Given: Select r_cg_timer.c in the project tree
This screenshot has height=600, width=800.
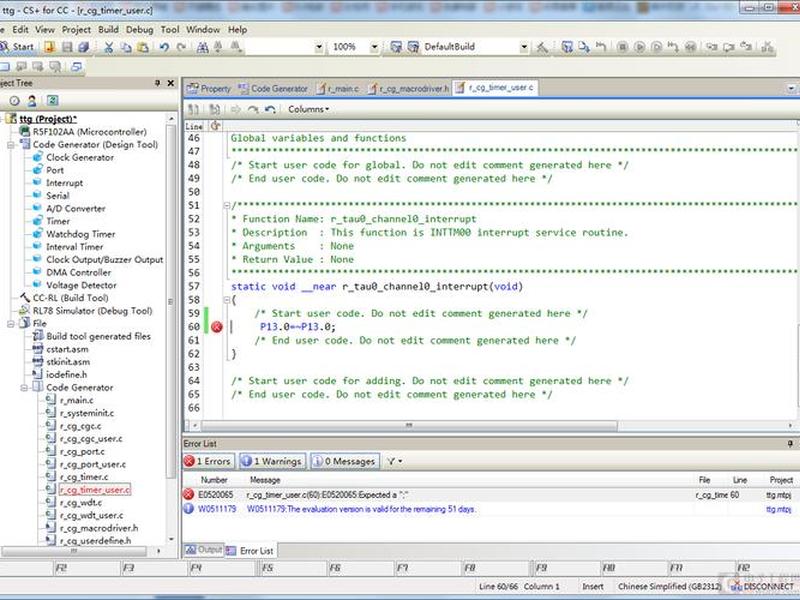Looking at the screenshot, I should (84, 477).
